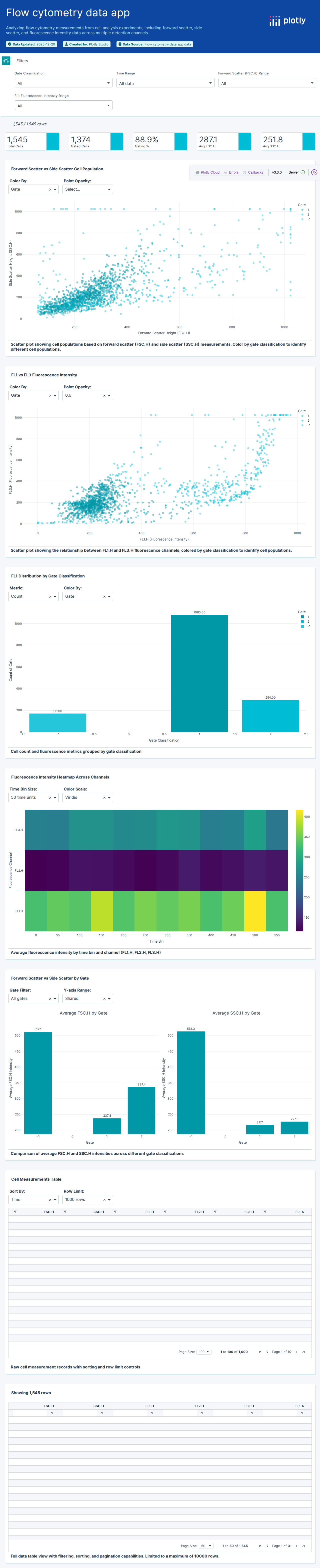Click the Viridis heatmap color bar

click(x=299, y=870)
